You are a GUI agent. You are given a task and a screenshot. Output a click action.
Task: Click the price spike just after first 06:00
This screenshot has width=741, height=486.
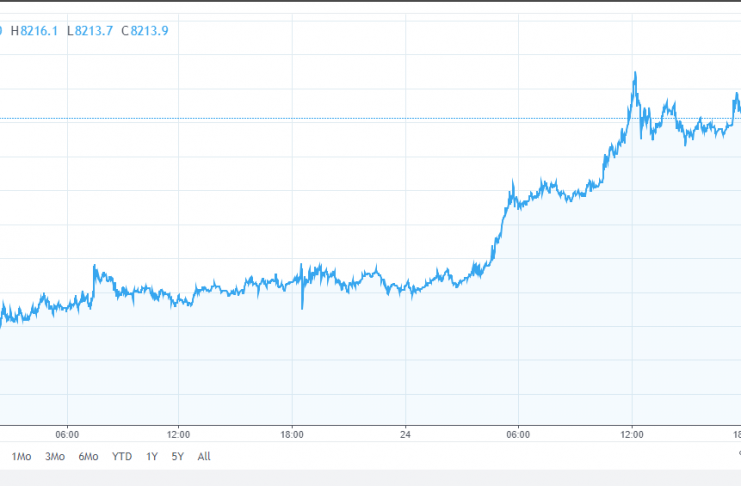coord(95,268)
